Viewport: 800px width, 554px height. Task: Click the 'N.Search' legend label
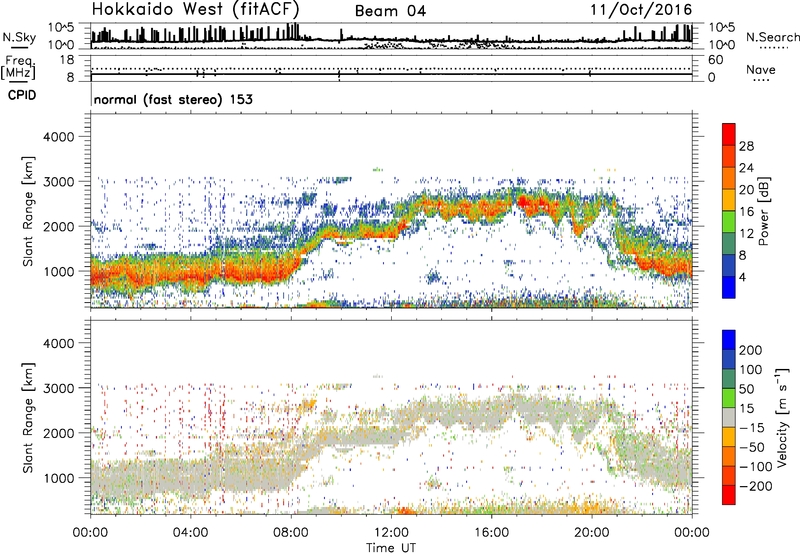pyautogui.click(x=772, y=37)
